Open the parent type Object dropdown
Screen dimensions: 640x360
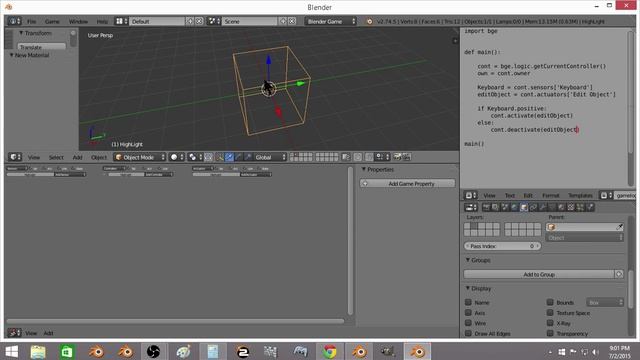(584, 238)
